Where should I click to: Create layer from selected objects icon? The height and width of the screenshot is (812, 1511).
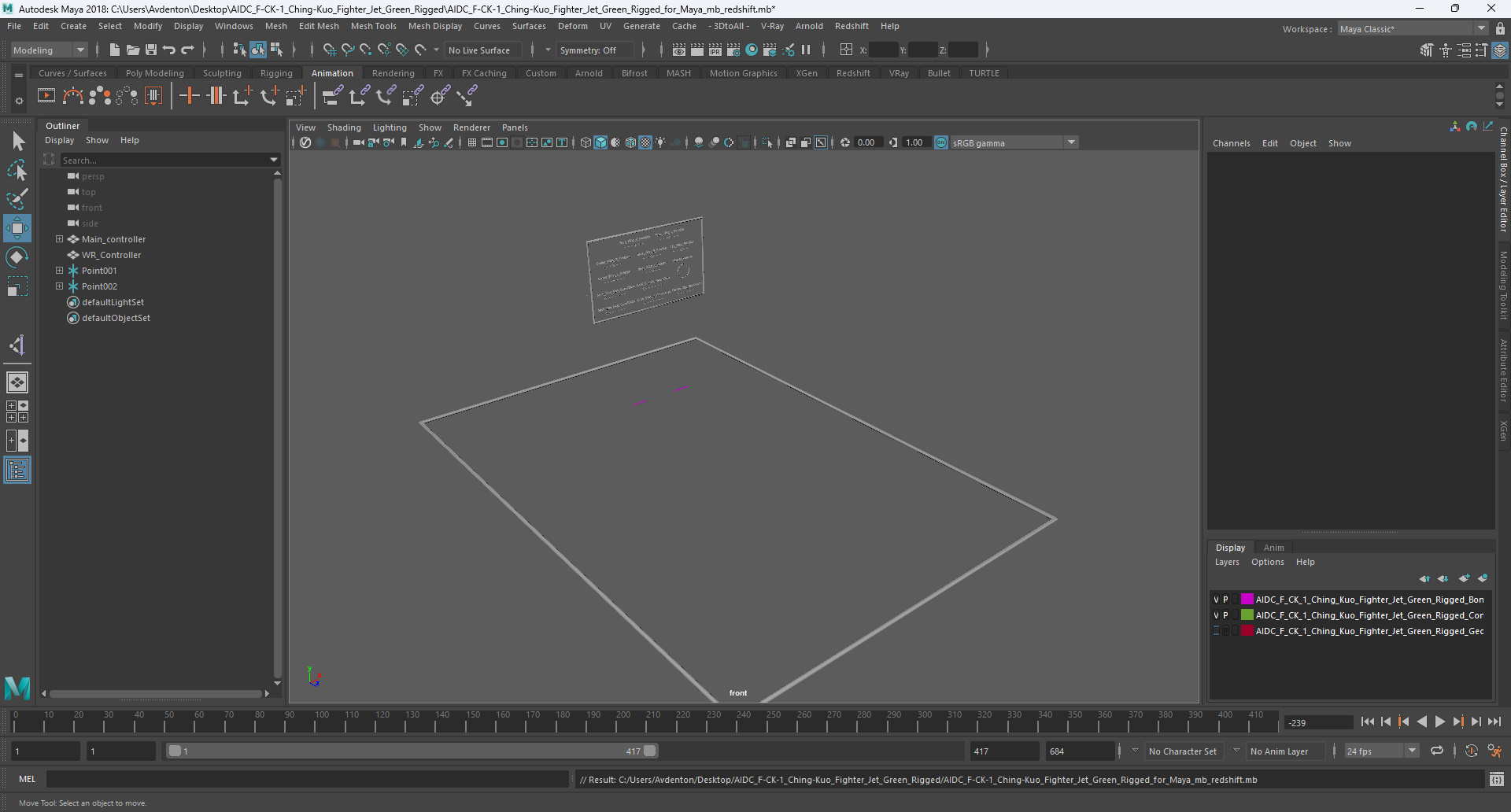1483,578
